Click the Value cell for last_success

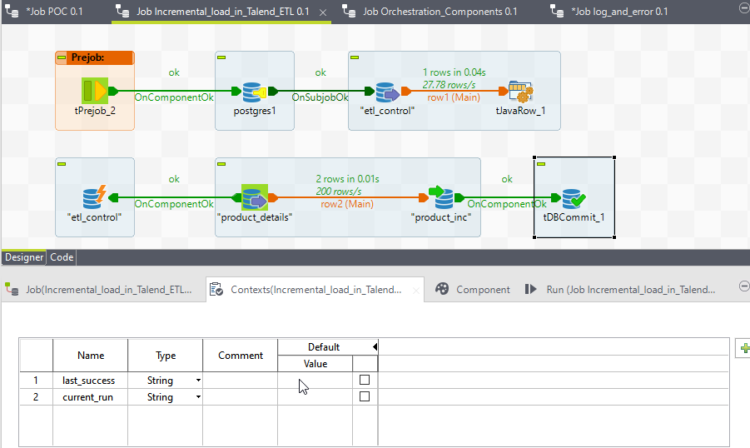tap(315, 381)
